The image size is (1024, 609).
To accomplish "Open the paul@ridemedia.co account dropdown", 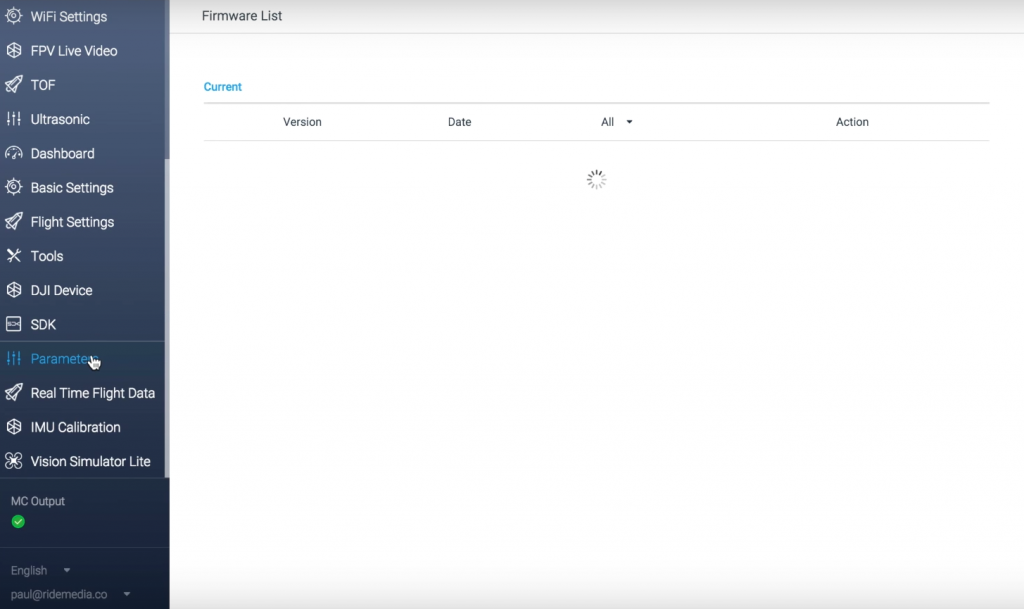I will (71, 594).
